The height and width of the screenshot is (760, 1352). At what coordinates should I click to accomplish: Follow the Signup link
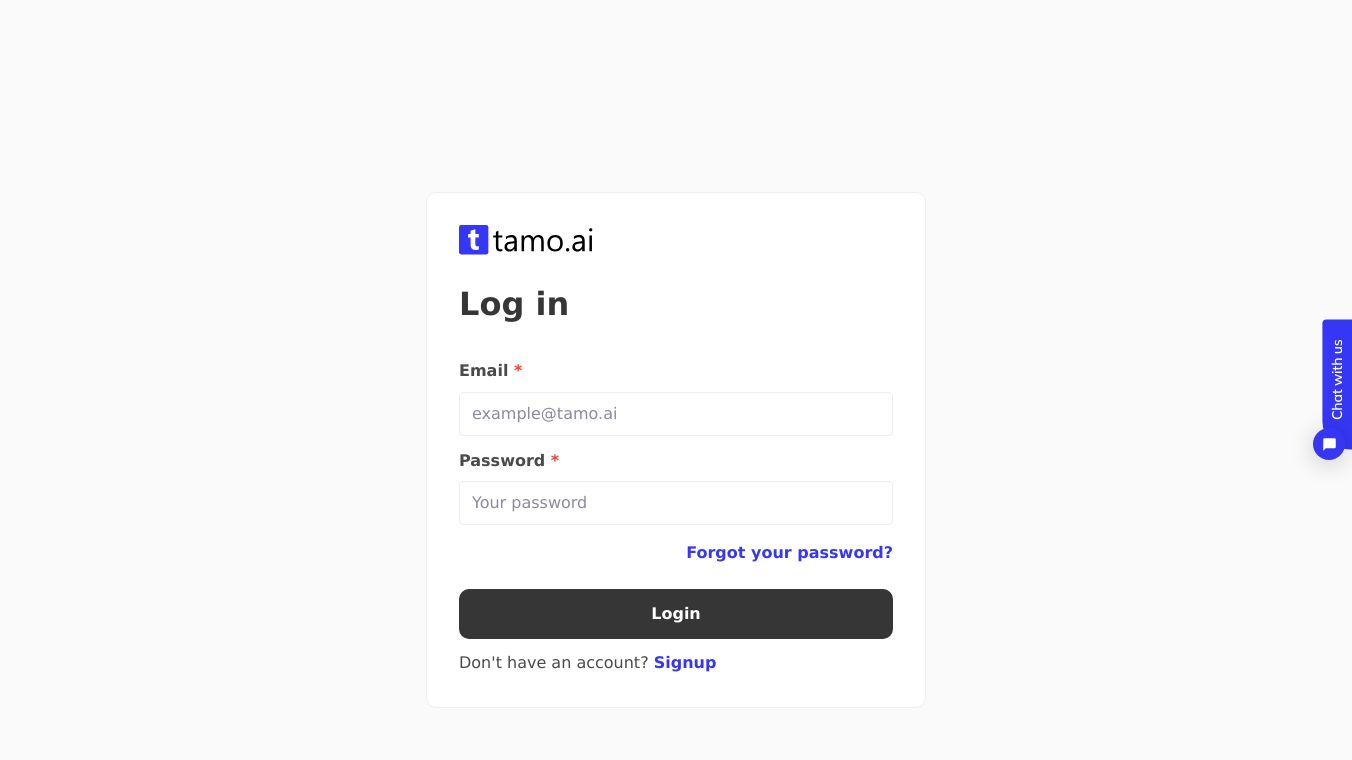tap(685, 663)
